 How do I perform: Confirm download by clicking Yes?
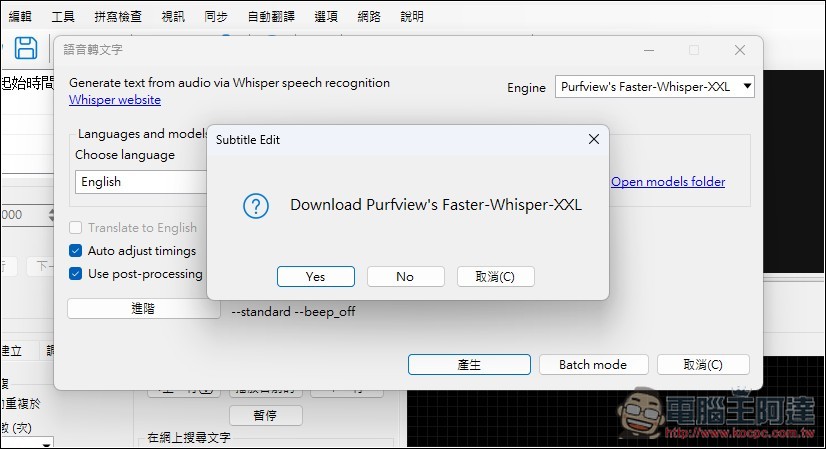tap(316, 277)
